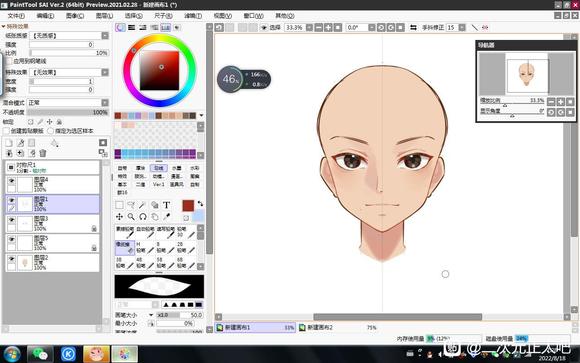Screen dimensions: 580x363
Task: Select the Text tool icon
Action: [x=166, y=205]
